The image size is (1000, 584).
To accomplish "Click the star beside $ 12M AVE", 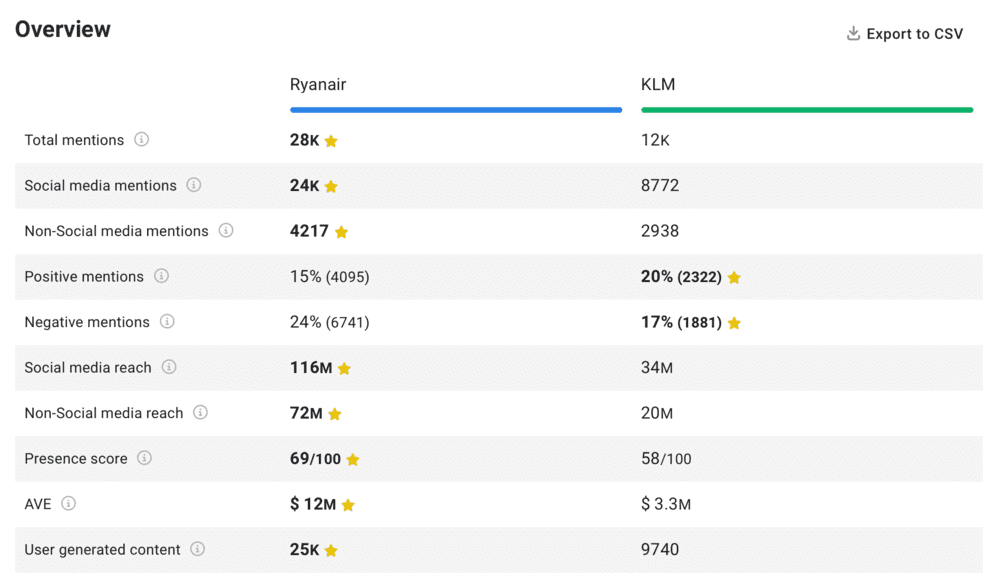I will point(348,506).
